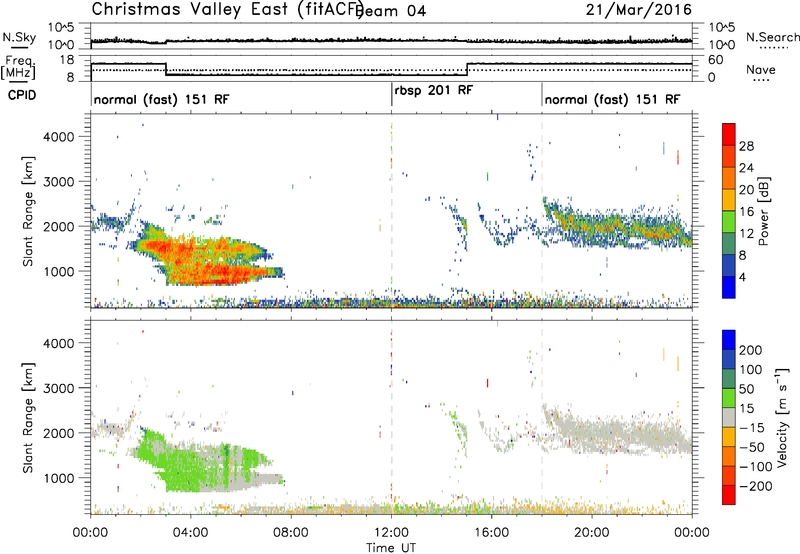Click the 'Slant Range [km]' label of velocity panel

click(x=28, y=417)
